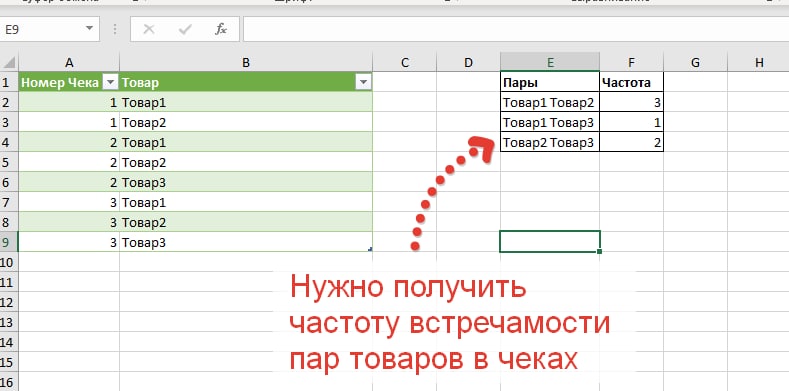
Task: Click cell A2 with value 1
Action: [x=69, y=103]
